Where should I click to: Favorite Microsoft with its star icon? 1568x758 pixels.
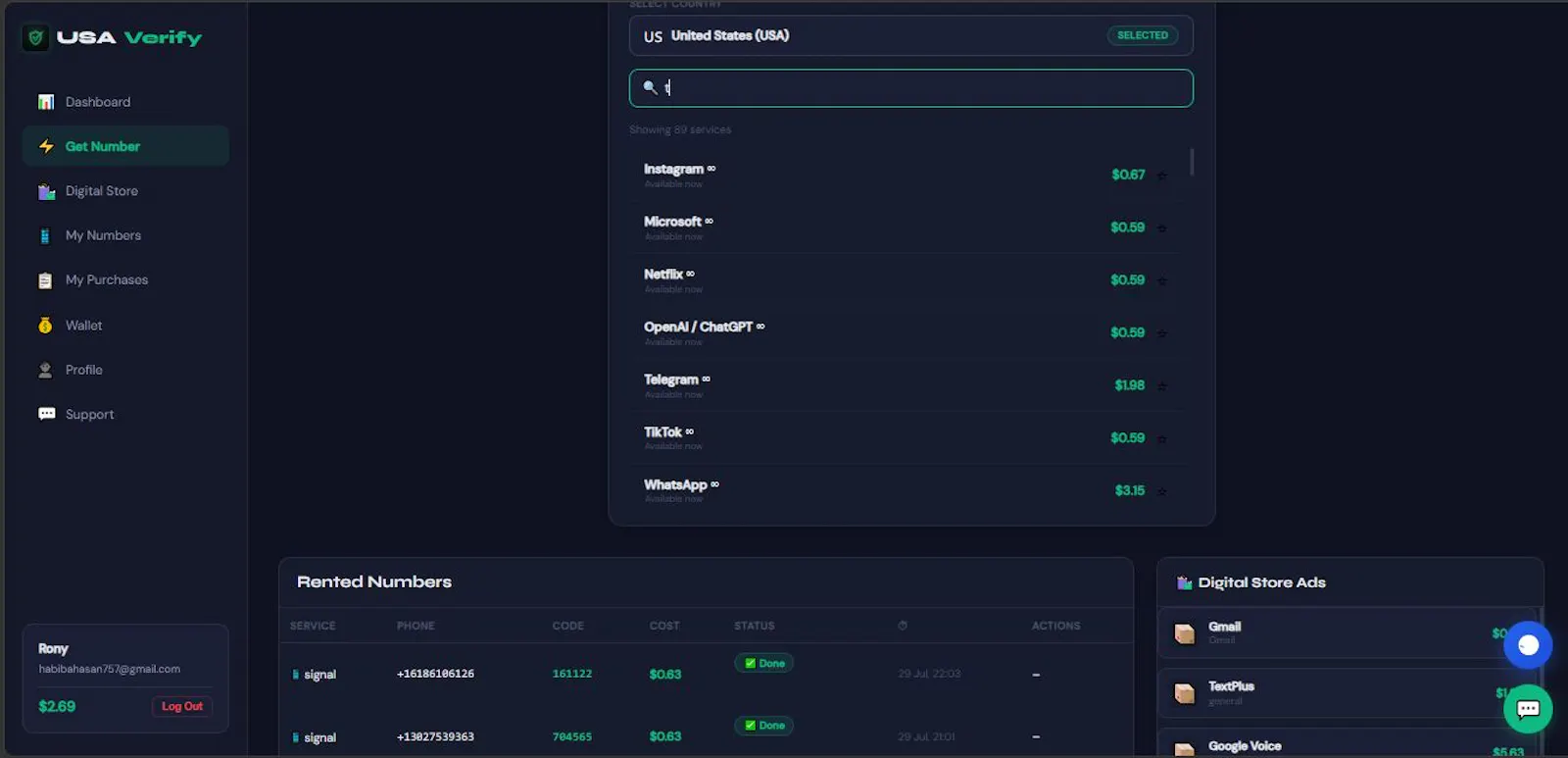[x=1162, y=228]
